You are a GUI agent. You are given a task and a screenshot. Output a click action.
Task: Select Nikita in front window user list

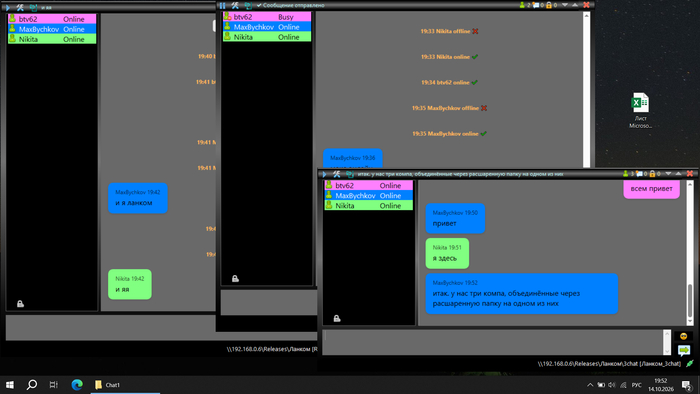pos(369,206)
